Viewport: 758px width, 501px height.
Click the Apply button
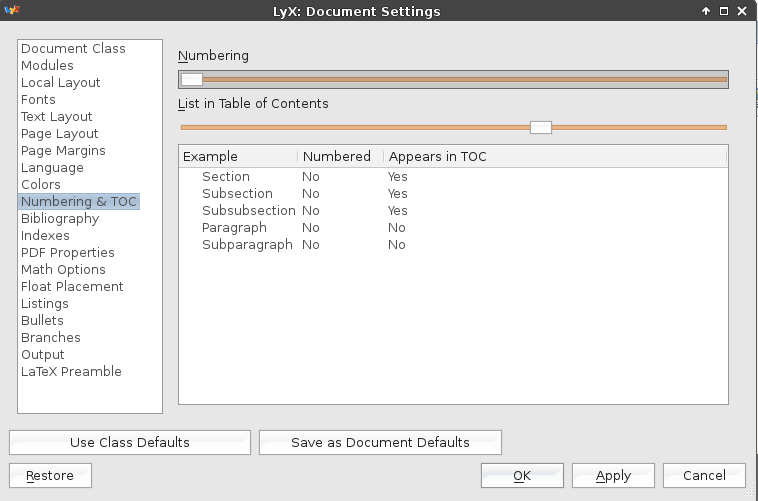613,475
